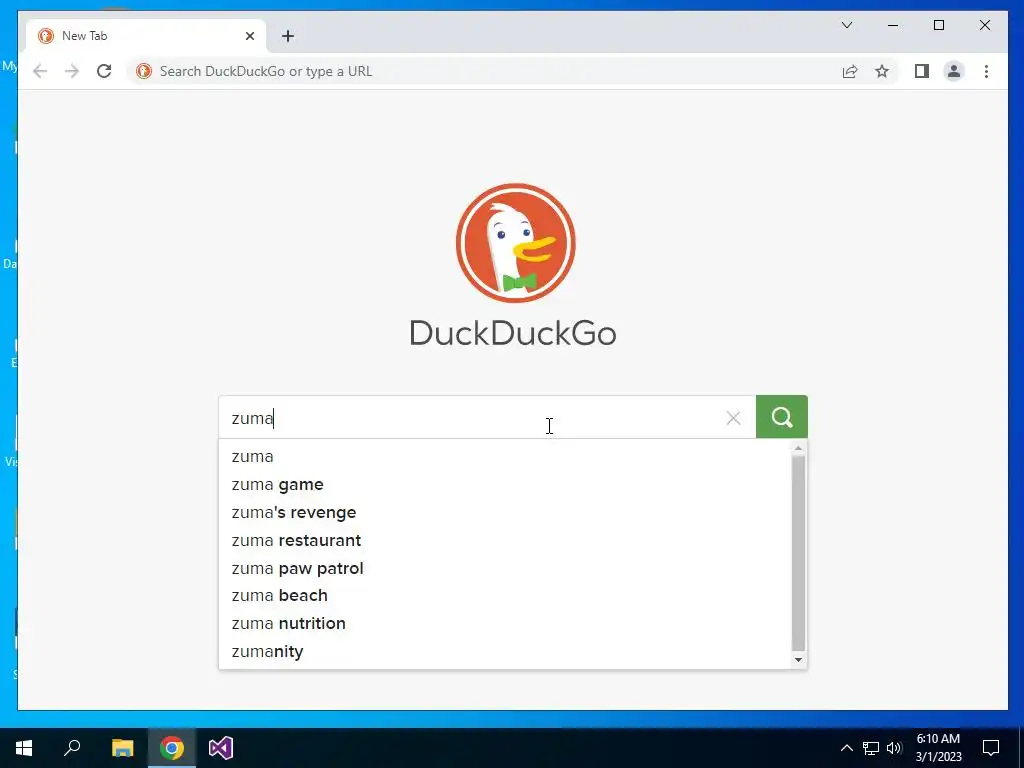Pick the 'zuma's revenge' suggestion

click(x=505, y=513)
